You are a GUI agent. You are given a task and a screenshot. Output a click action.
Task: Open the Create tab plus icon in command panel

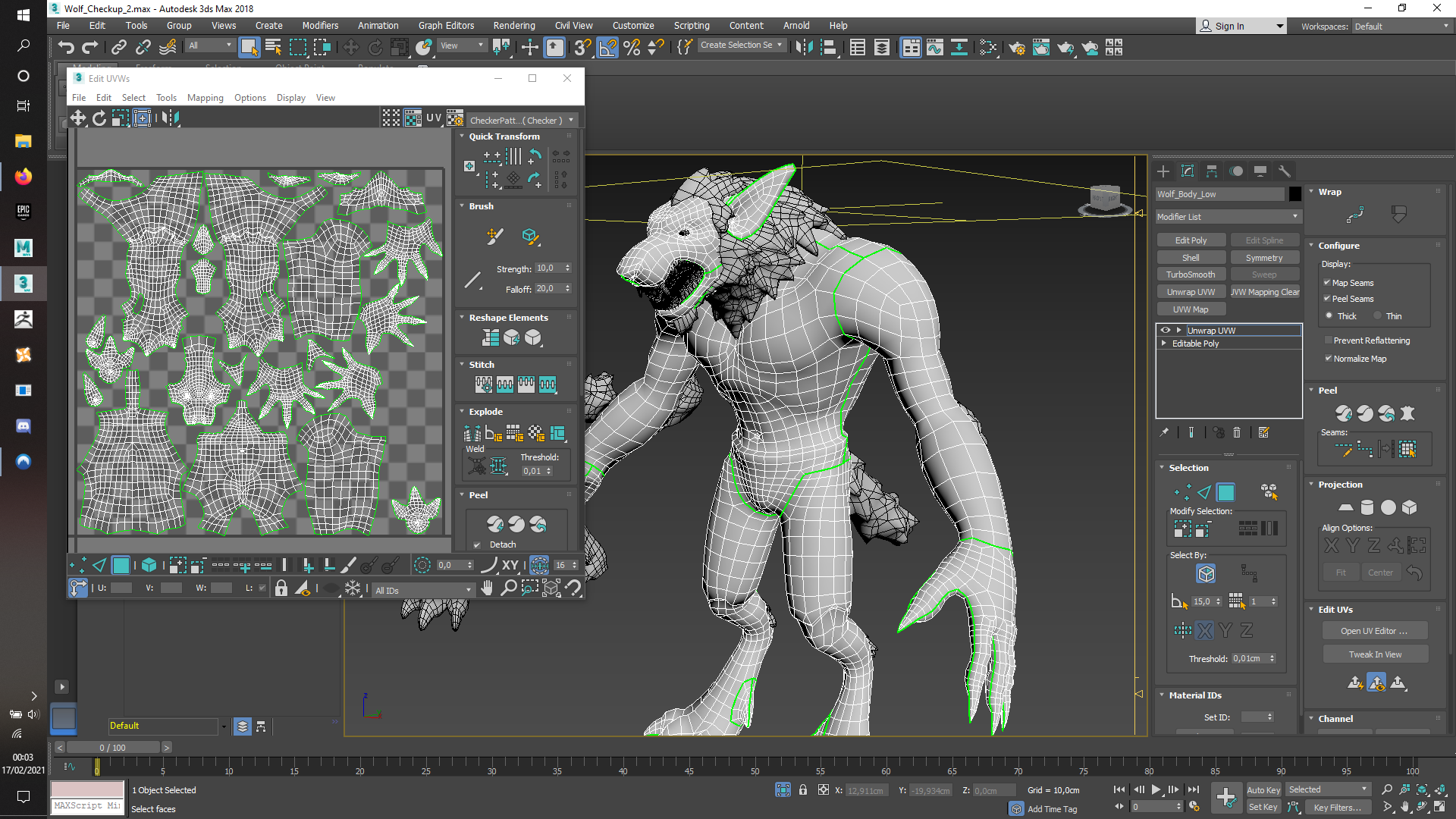point(1163,171)
